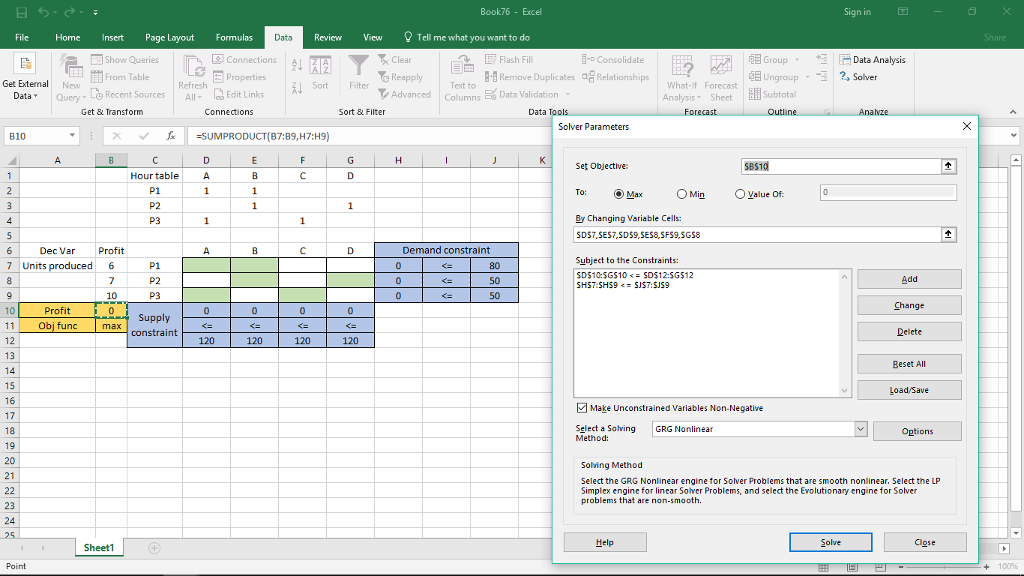Open Data Analysis tool in ribbon

pos(872,60)
